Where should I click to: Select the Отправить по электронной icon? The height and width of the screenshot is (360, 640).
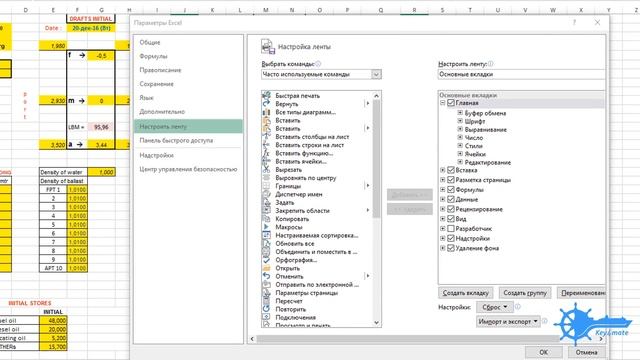pos(266,284)
